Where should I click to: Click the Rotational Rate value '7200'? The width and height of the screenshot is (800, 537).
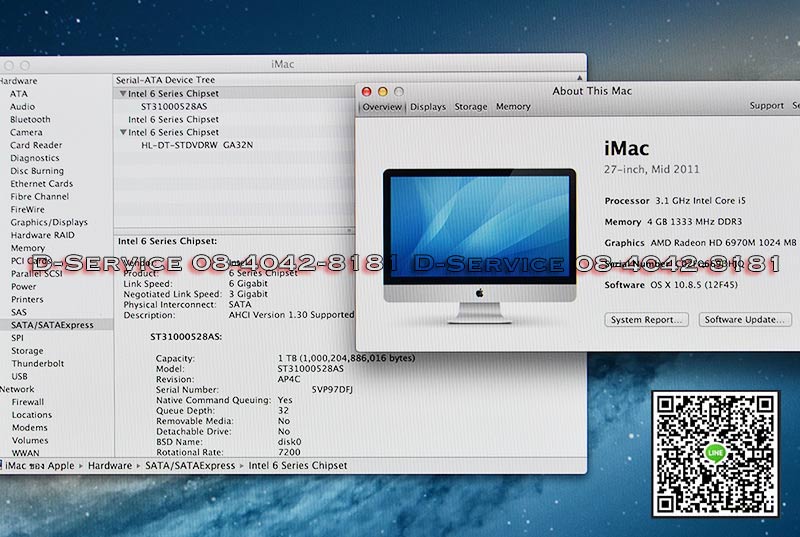click(x=289, y=452)
